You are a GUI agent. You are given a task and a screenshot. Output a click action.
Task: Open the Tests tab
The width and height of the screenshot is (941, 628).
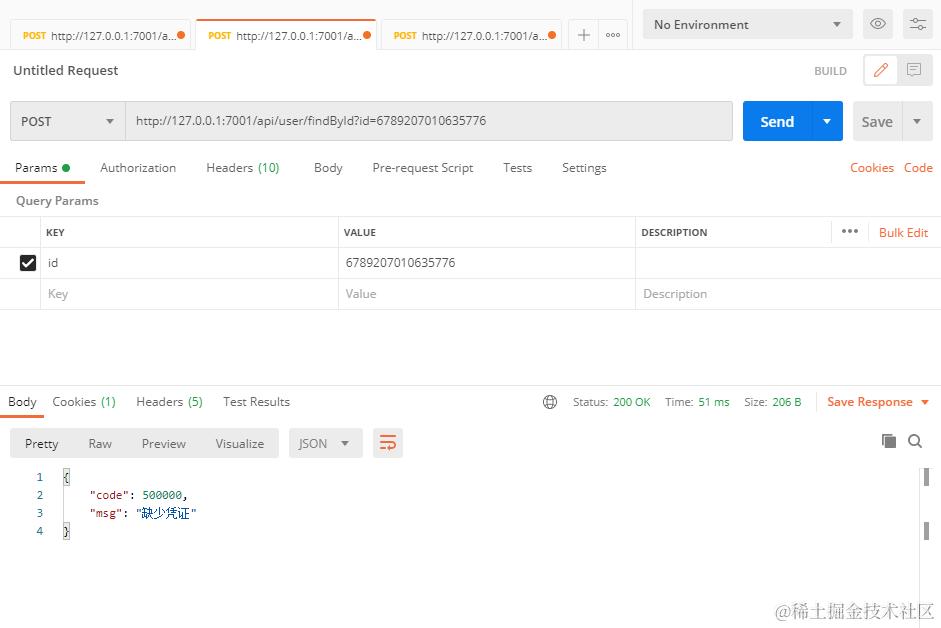(x=517, y=168)
